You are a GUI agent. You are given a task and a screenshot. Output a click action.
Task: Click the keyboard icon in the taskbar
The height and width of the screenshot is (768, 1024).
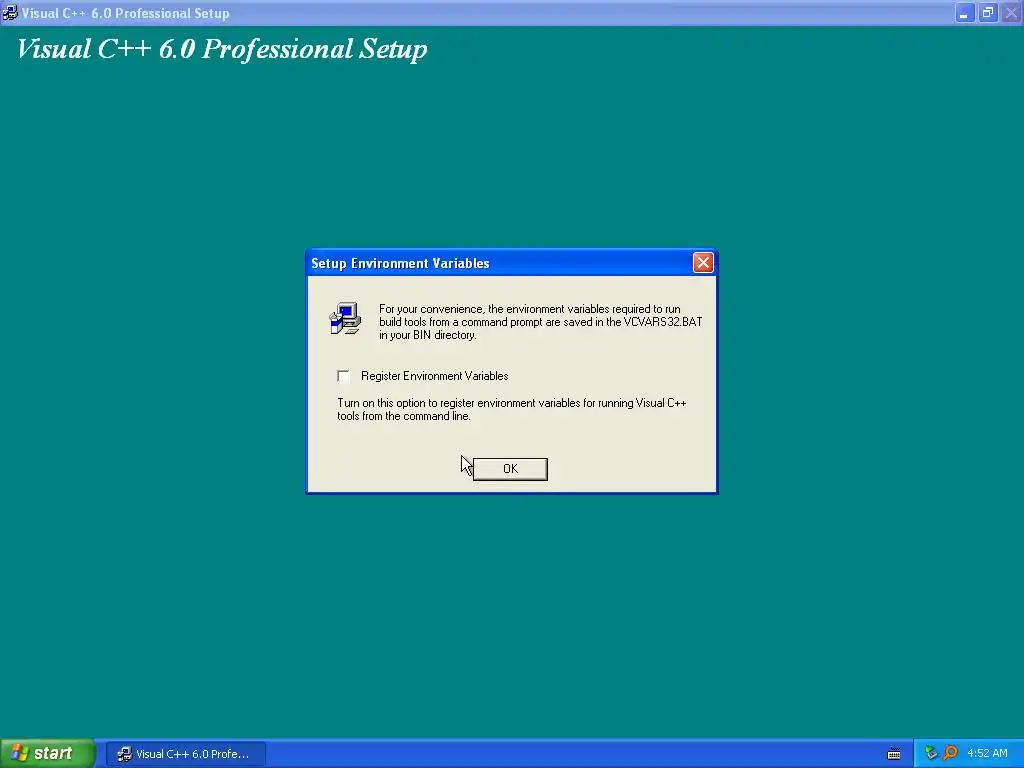(x=894, y=754)
